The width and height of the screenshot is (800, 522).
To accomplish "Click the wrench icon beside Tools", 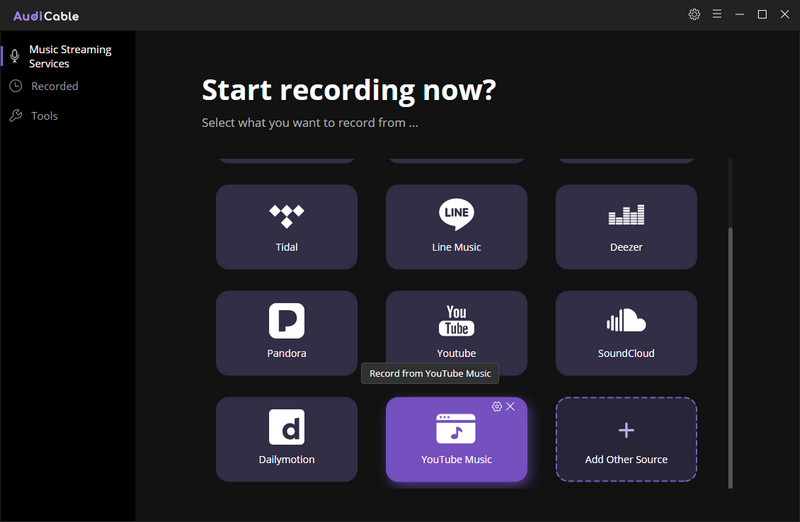I will pyautogui.click(x=16, y=115).
